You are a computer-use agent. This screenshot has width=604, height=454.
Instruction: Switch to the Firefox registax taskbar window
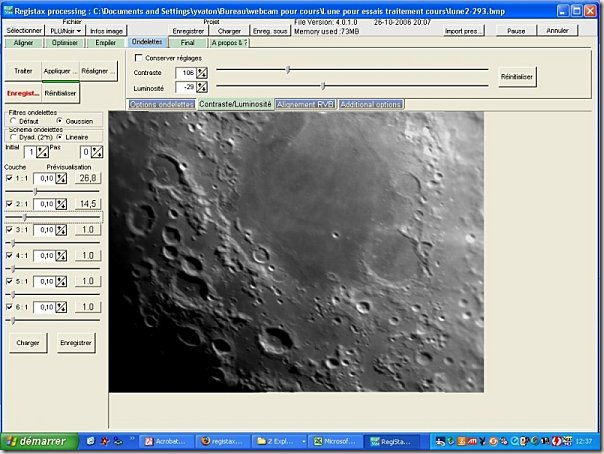223,441
